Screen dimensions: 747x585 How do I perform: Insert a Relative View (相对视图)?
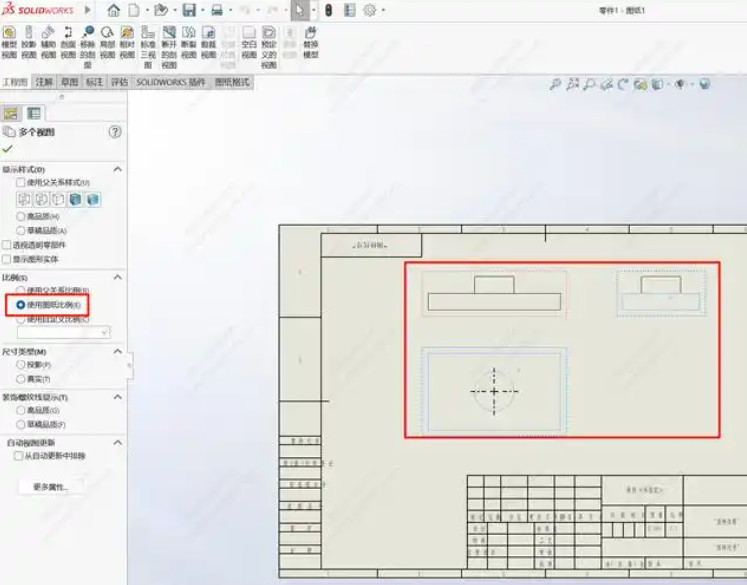pos(127,43)
